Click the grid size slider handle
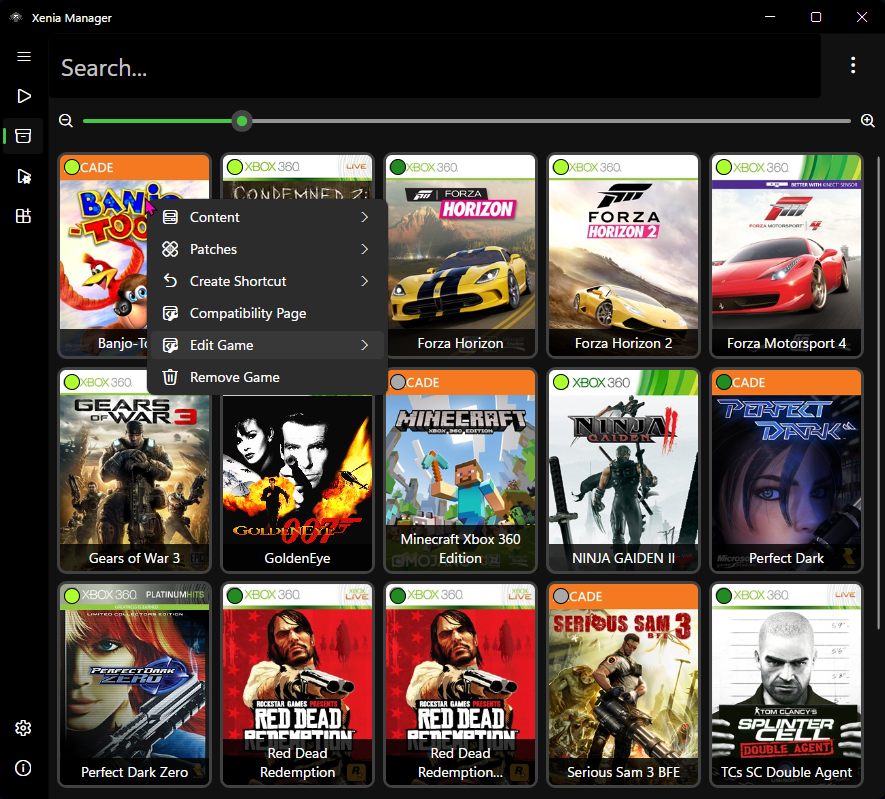 click(x=241, y=120)
